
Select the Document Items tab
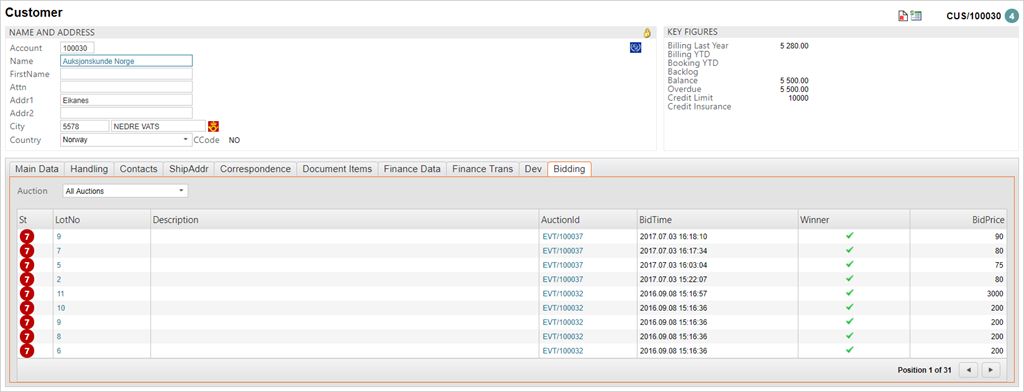click(337, 169)
